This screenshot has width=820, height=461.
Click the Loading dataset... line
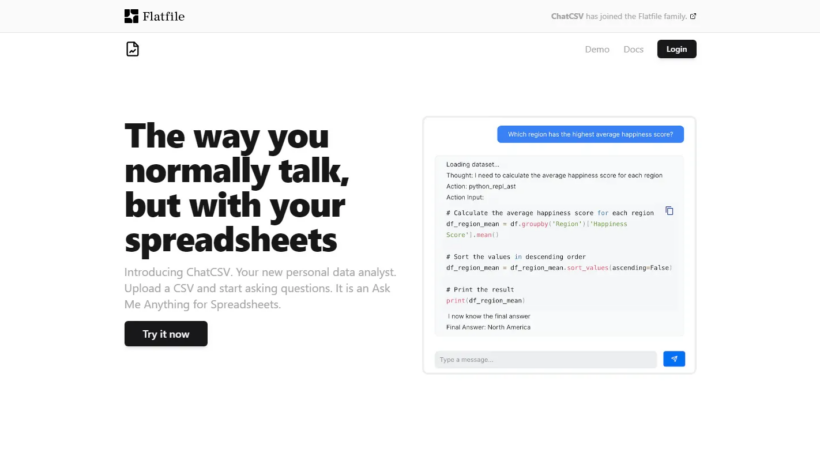tap(472, 164)
